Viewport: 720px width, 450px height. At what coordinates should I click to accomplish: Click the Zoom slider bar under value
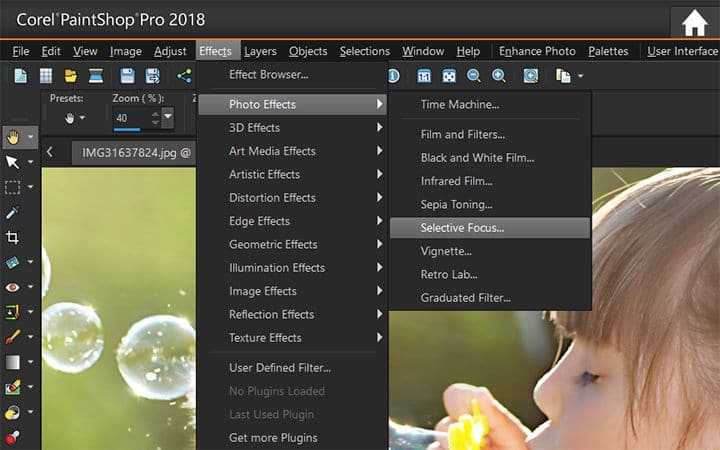[x=127, y=129]
